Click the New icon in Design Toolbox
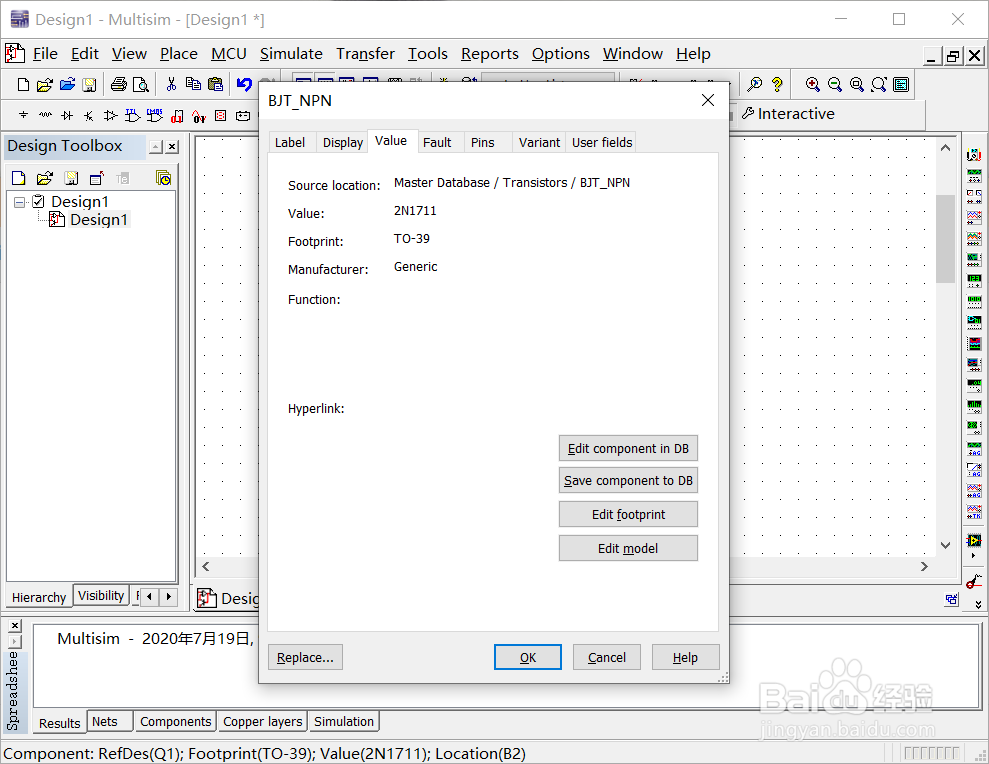The height and width of the screenshot is (764, 989). point(18,179)
